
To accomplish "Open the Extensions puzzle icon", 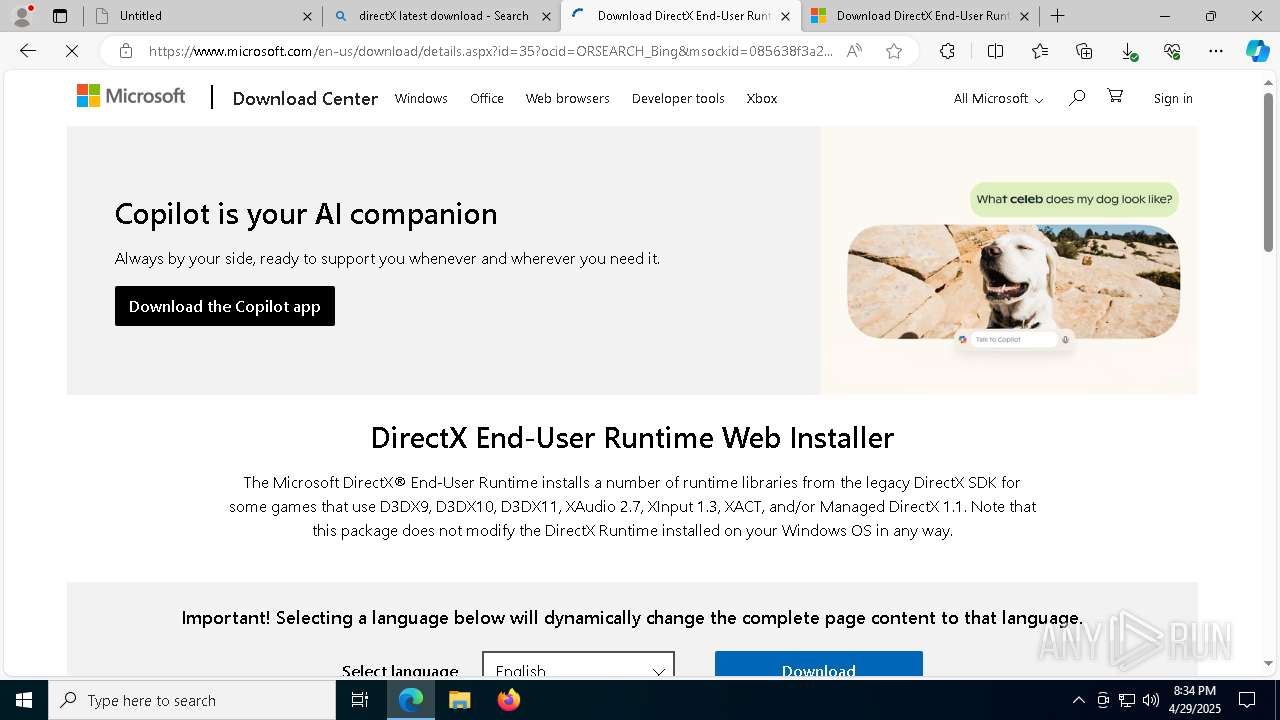I will tap(947, 51).
